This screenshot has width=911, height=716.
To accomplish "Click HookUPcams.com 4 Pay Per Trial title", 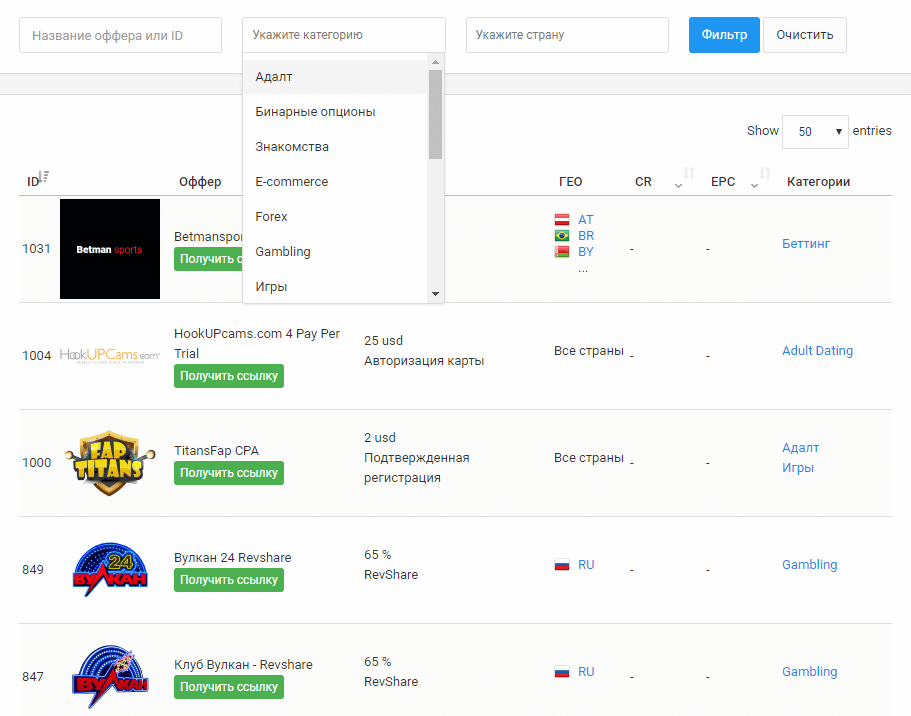I will pyautogui.click(x=257, y=343).
